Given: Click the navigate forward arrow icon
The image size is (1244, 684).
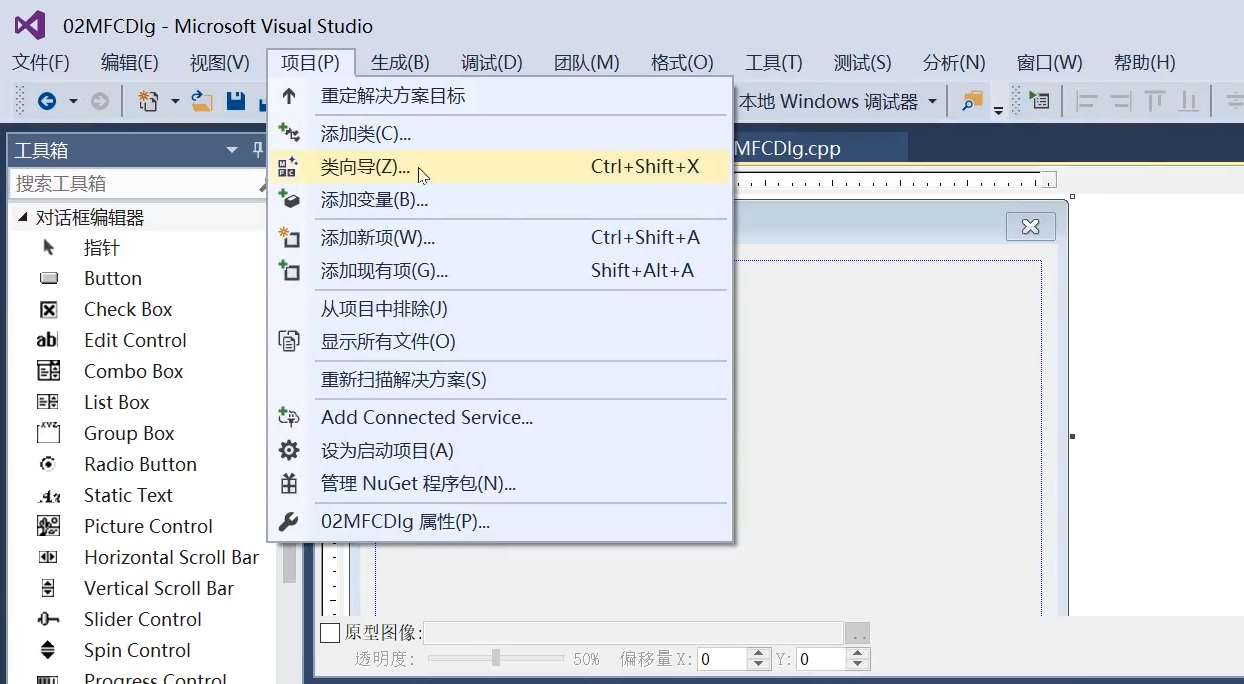Looking at the screenshot, I should pyautogui.click(x=100, y=101).
